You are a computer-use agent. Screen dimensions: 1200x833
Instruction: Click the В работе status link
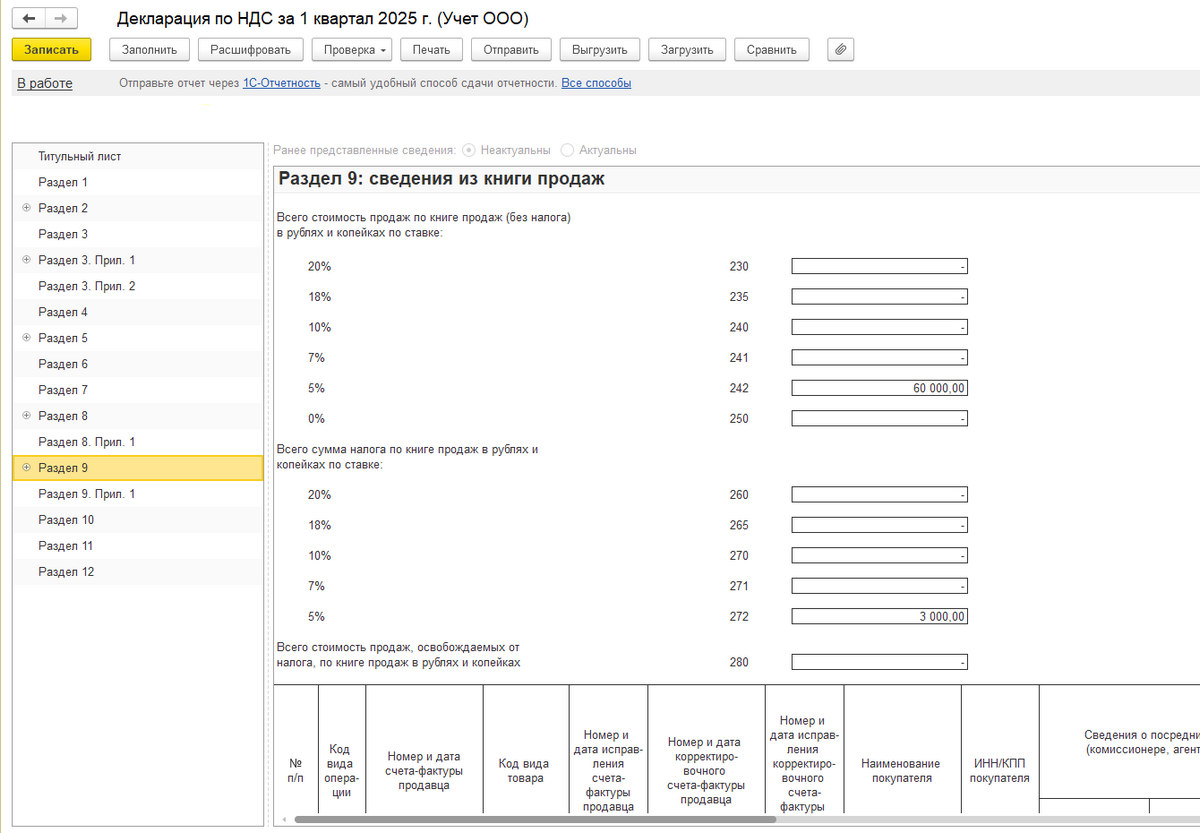click(45, 83)
